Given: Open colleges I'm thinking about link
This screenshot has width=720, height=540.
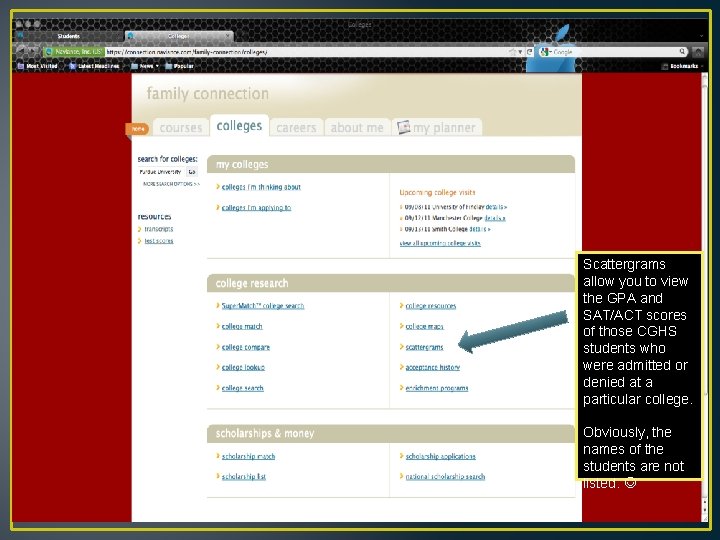Looking at the screenshot, I should [x=261, y=187].
